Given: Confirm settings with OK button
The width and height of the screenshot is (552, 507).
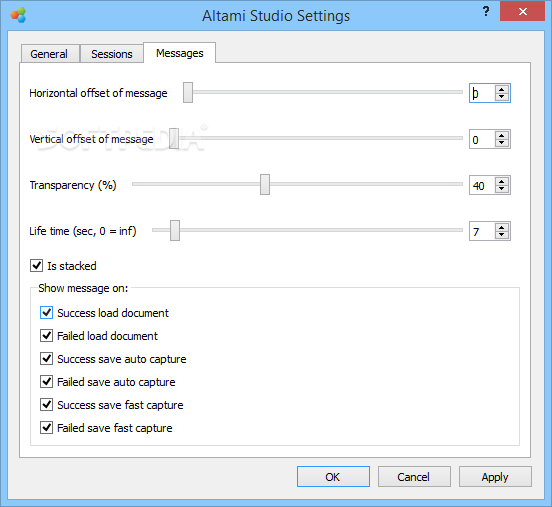Looking at the screenshot, I should coord(333,477).
